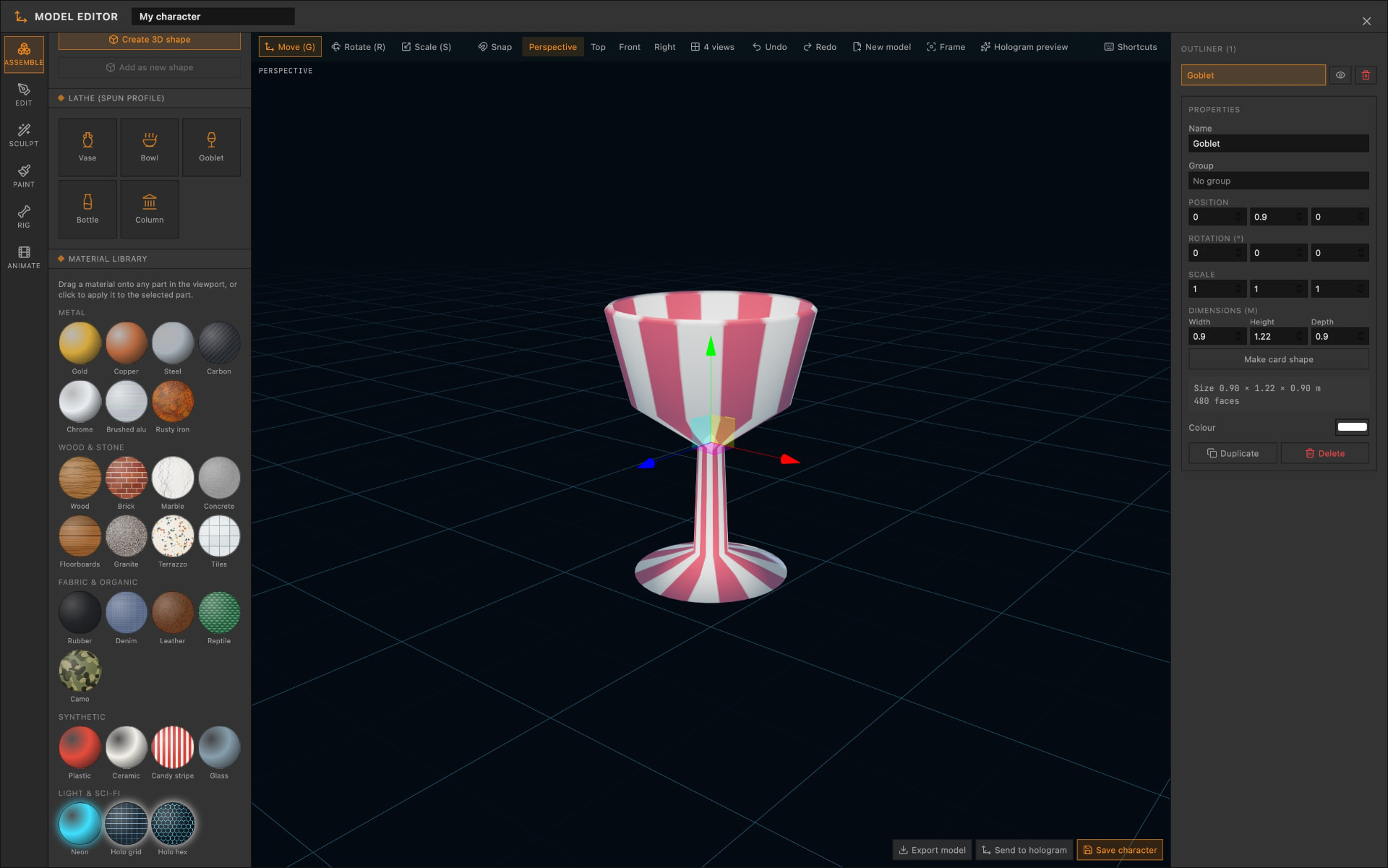Delete Goblet via outliner trash icon
This screenshot has height=868, width=1388.
(1366, 75)
